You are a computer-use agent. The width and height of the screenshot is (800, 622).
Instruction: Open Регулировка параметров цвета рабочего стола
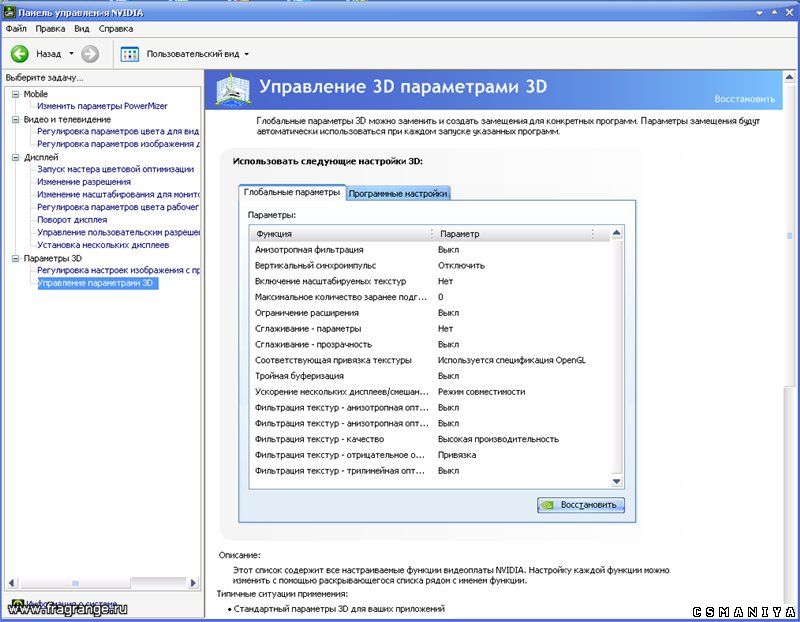tap(118, 207)
